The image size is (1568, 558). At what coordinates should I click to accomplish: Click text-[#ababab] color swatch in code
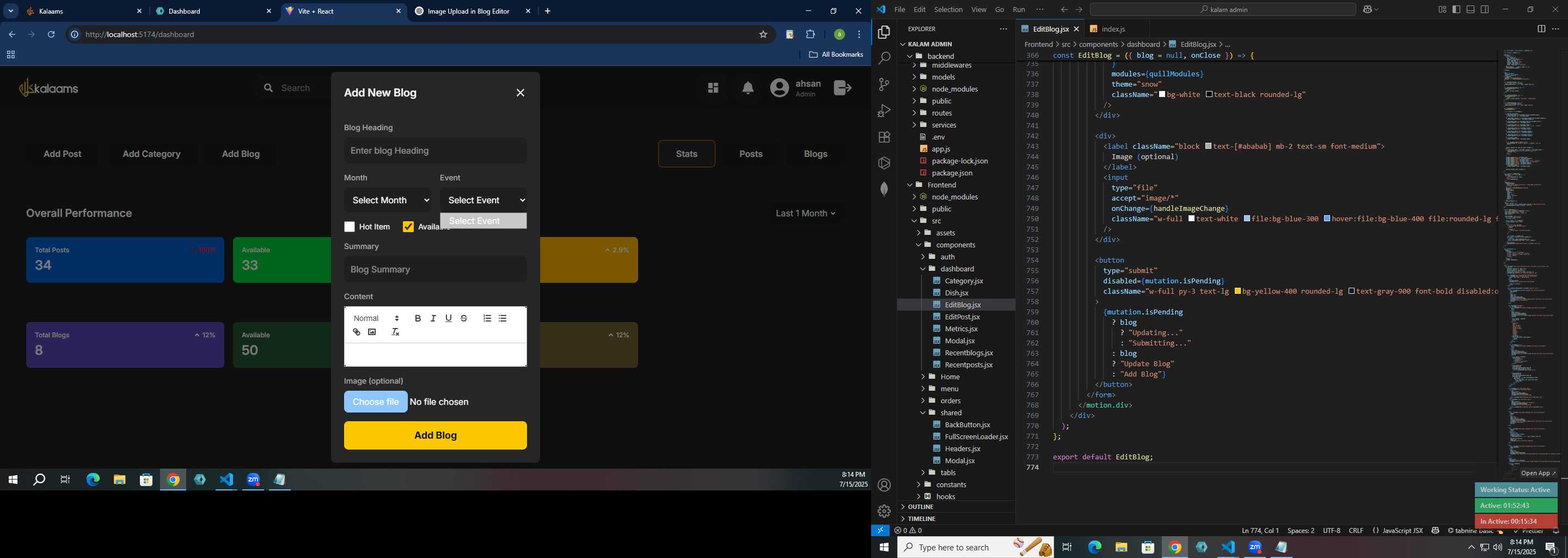[x=1208, y=146]
